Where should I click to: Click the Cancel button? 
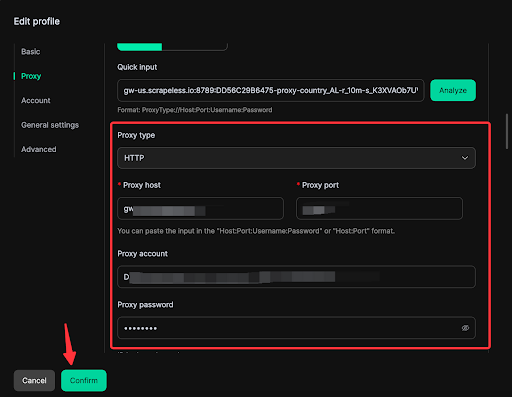click(34, 380)
